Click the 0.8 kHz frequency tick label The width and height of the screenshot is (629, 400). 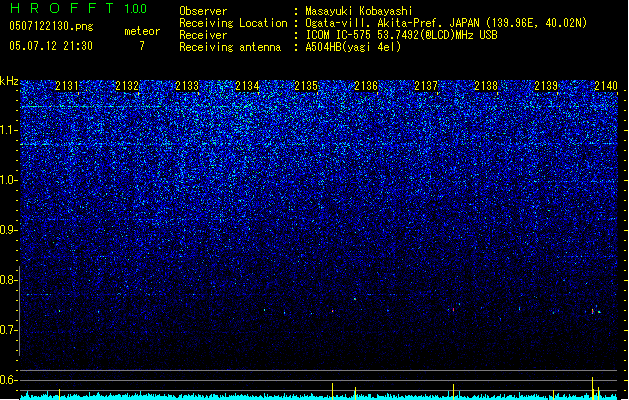[x=9, y=280]
